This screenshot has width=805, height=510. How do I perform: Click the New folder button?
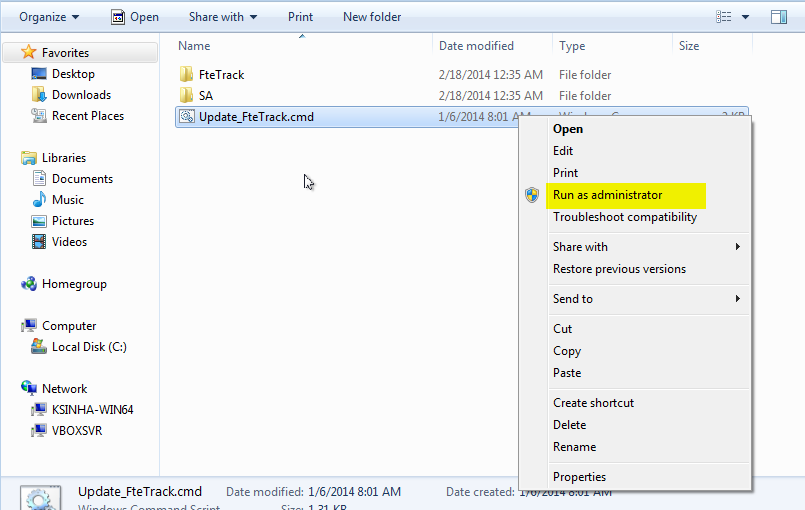point(372,17)
